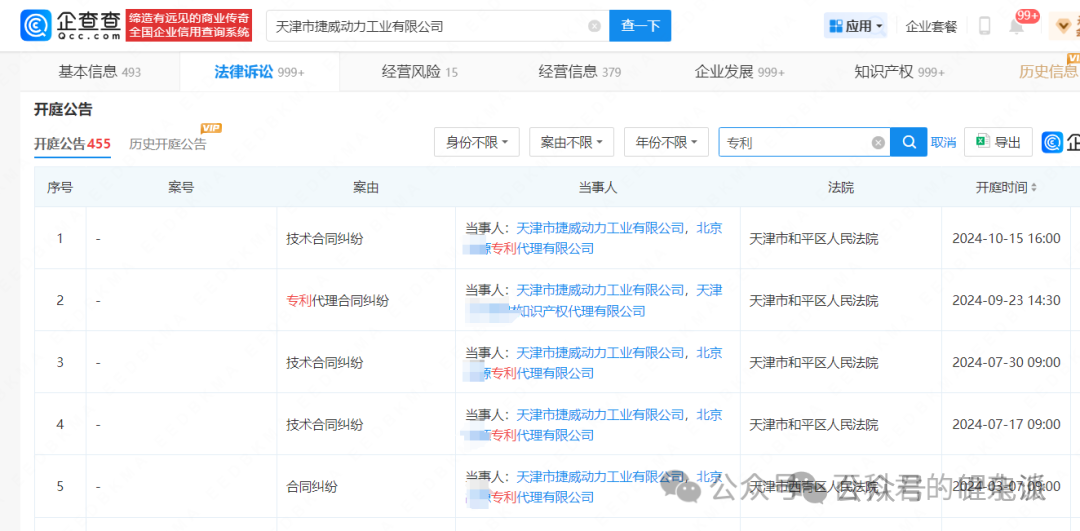Image resolution: width=1080 pixels, height=531 pixels.
Task: Clear the 专利 keyword field
Action: 878,143
